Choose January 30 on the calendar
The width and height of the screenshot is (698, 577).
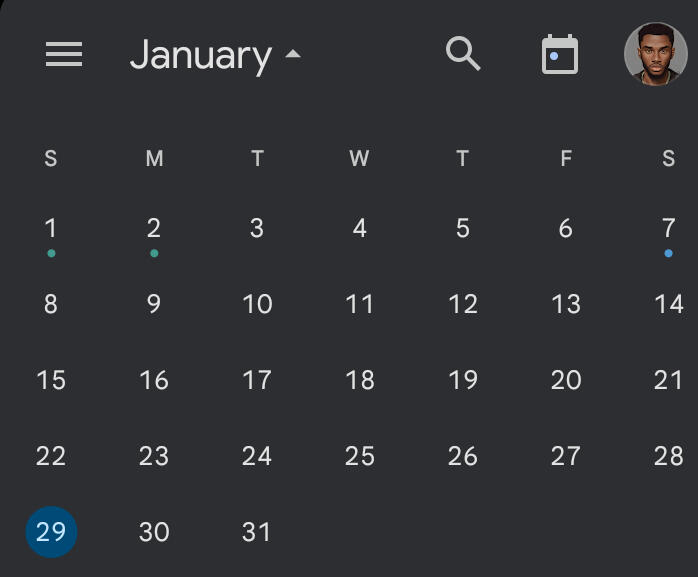point(154,531)
